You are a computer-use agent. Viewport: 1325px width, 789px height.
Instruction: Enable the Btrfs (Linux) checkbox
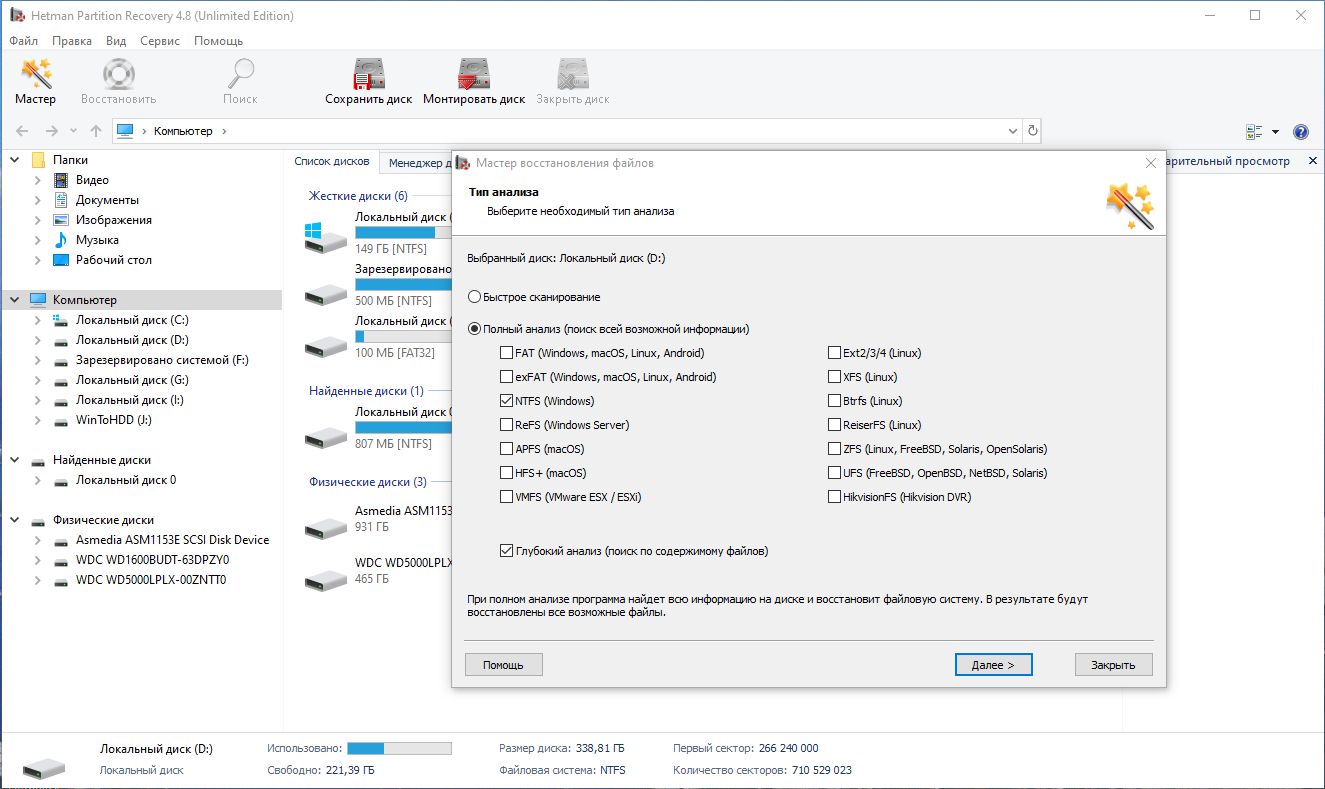834,401
